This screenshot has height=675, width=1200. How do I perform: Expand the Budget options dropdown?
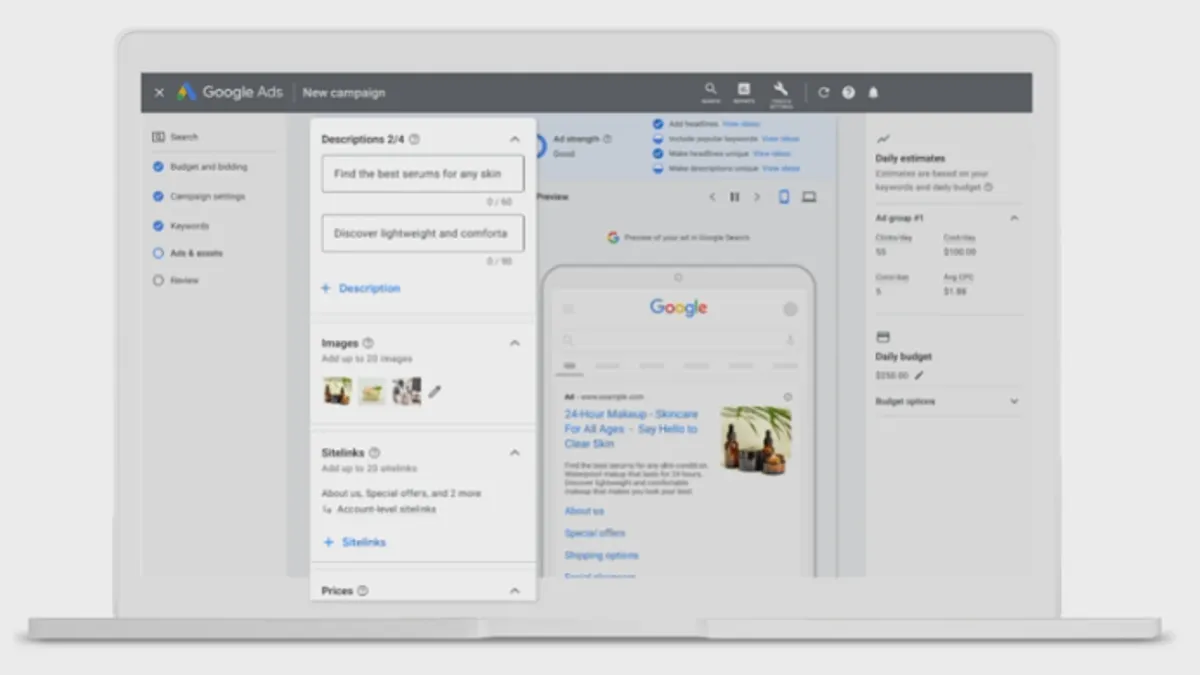pyautogui.click(x=1013, y=402)
